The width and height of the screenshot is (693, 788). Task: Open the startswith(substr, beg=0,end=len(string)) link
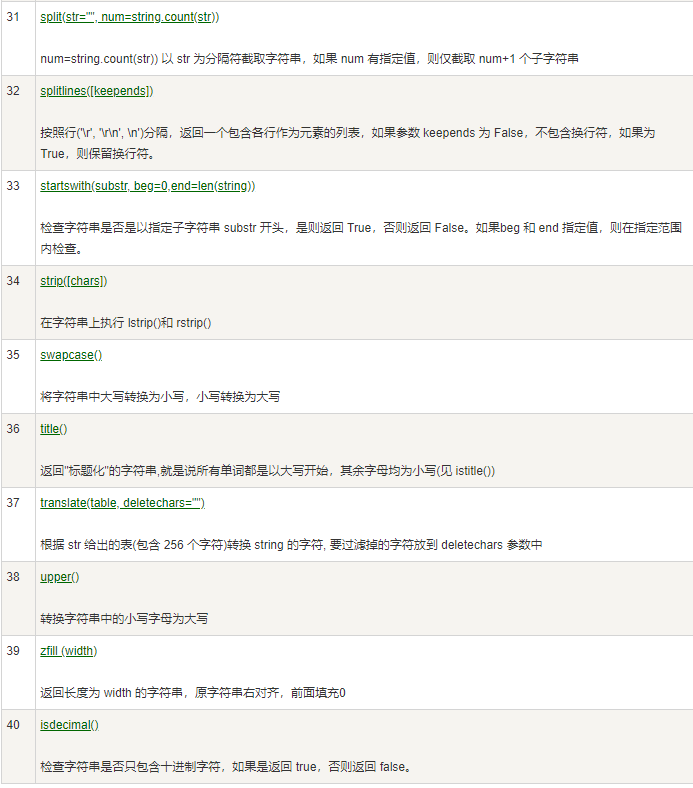[148, 186]
